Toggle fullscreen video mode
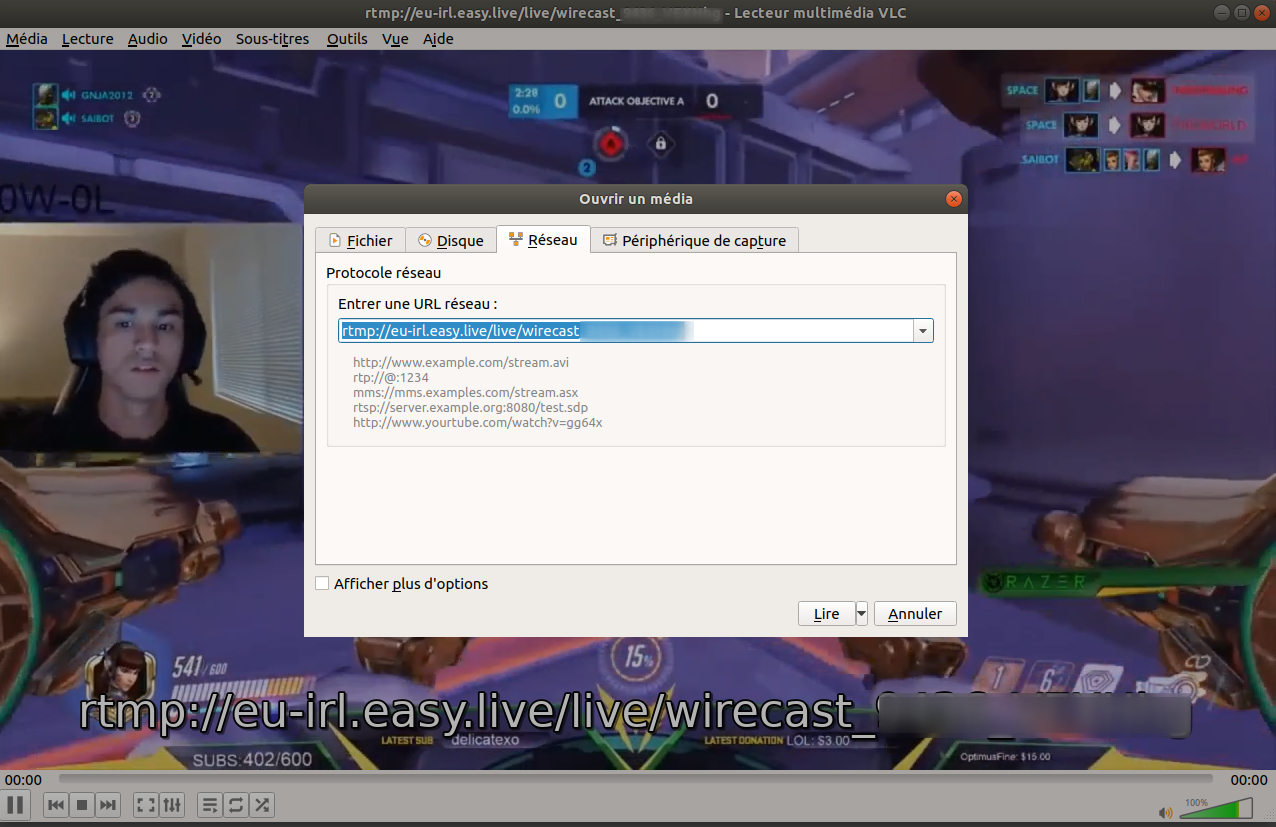Viewport: 1276px width, 827px height. pyautogui.click(x=146, y=804)
